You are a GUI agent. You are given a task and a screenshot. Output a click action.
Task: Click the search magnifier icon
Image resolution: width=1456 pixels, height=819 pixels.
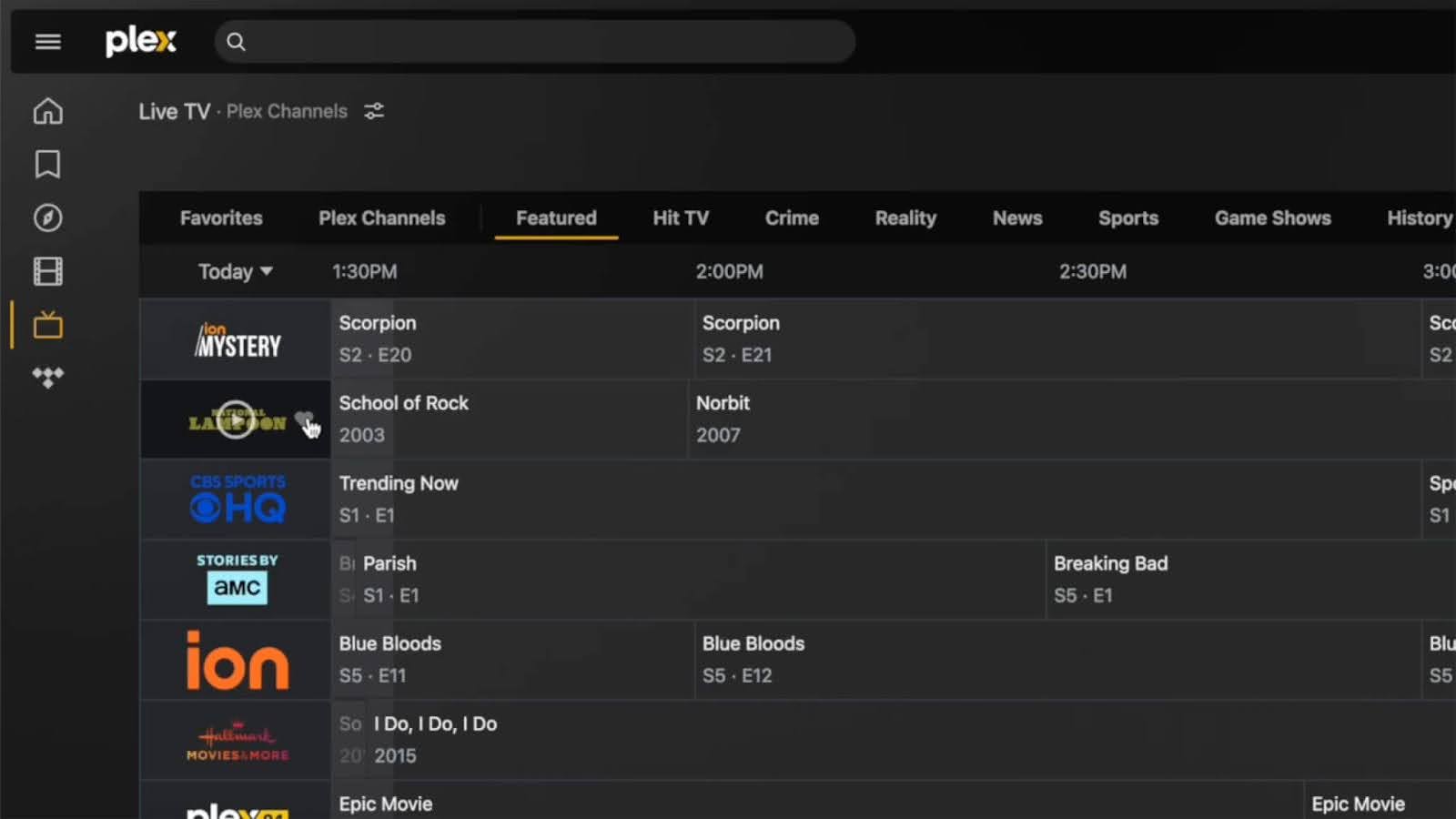(236, 42)
